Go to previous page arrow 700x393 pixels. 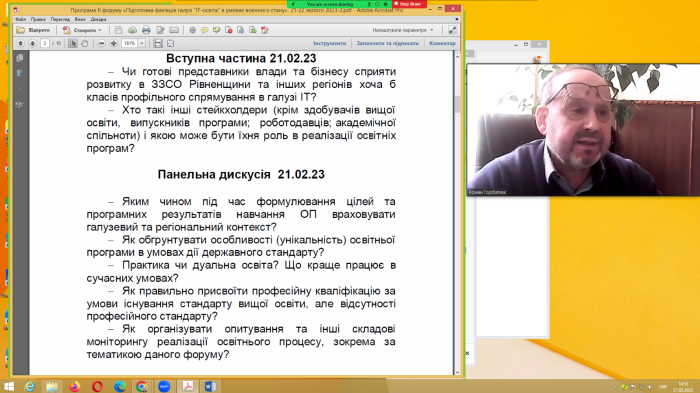pyautogui.click(x=21, y=43)
